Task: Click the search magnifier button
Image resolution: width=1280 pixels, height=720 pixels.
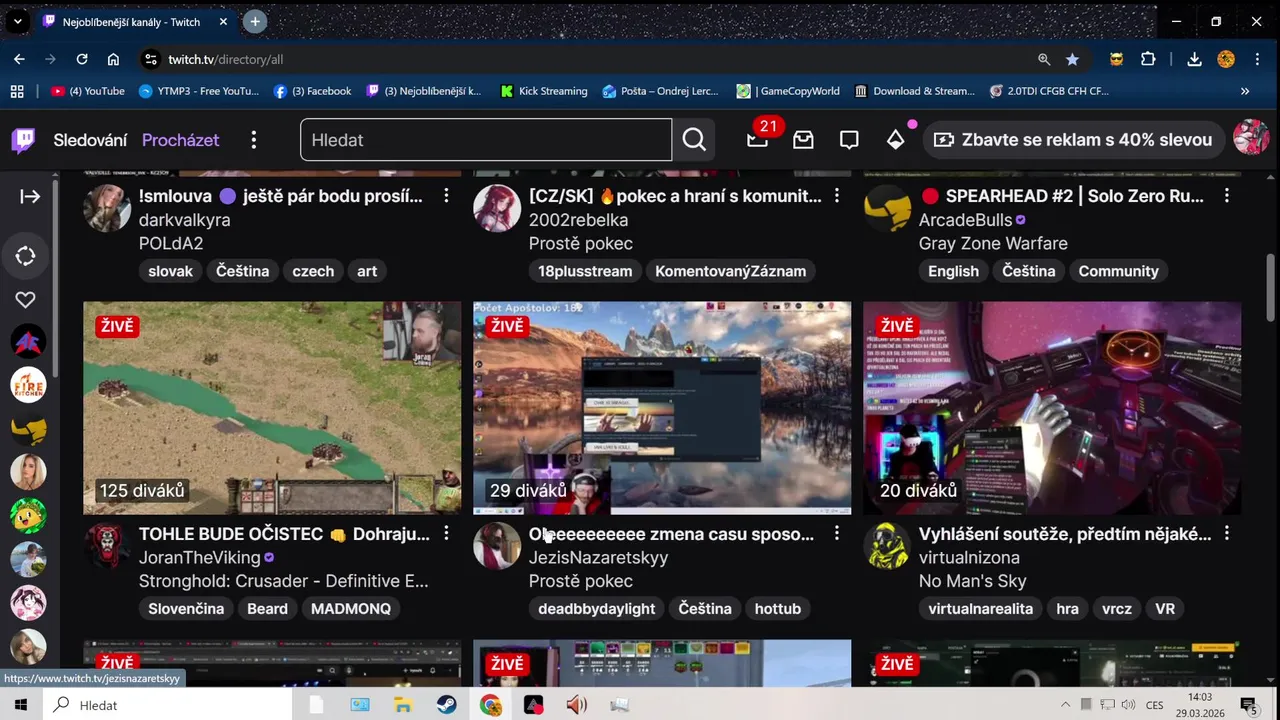Action: 694,140
